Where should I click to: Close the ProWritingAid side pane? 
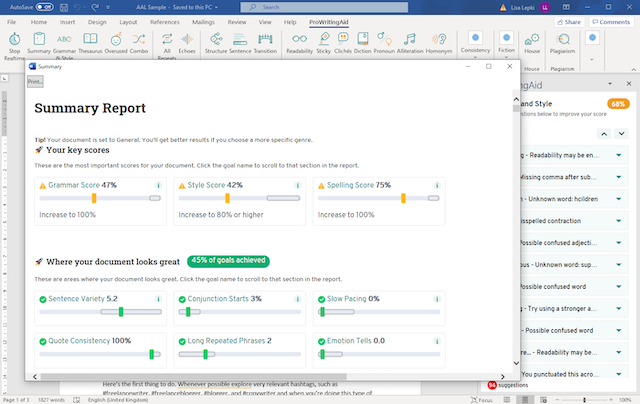coord(629,84)
